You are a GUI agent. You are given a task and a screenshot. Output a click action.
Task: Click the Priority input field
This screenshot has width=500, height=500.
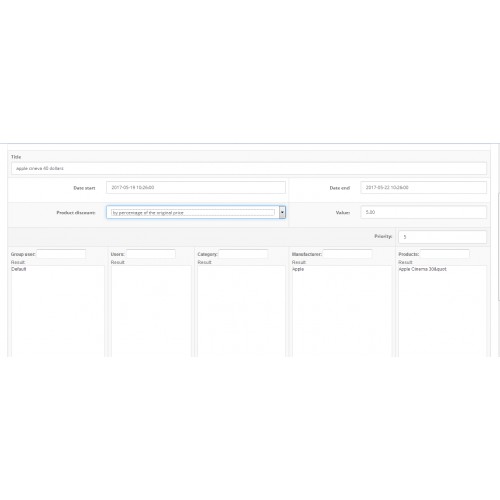pos(442,237)
